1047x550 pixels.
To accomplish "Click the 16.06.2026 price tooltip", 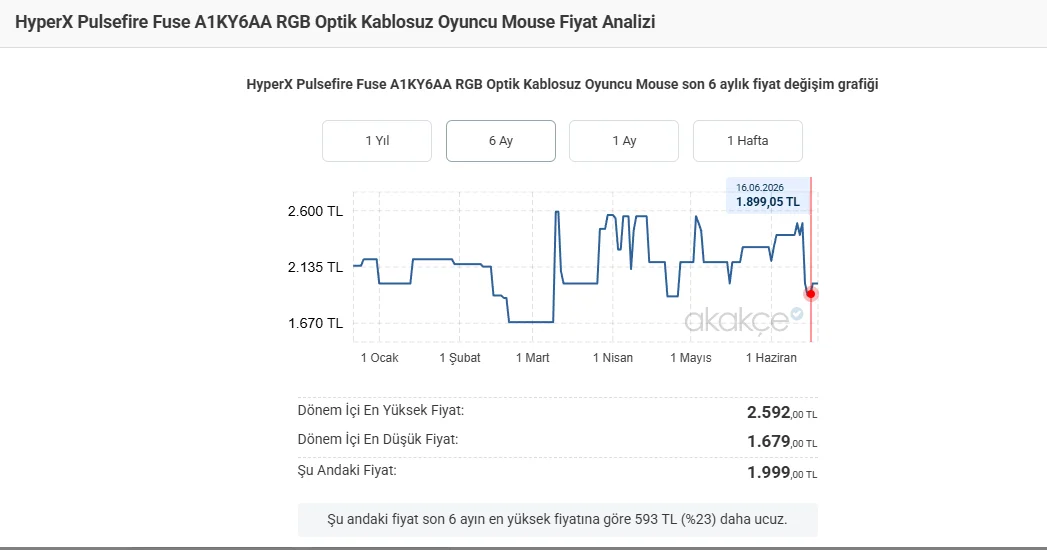I will pyautogui.click(x=768, y=196).
